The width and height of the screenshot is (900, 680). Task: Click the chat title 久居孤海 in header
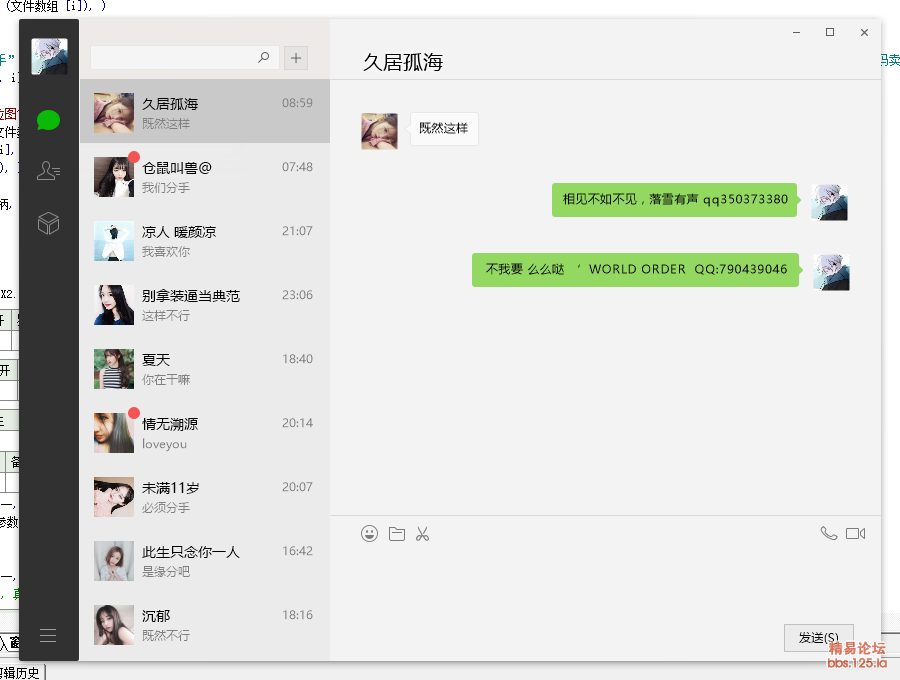click(x=403, y=62)
